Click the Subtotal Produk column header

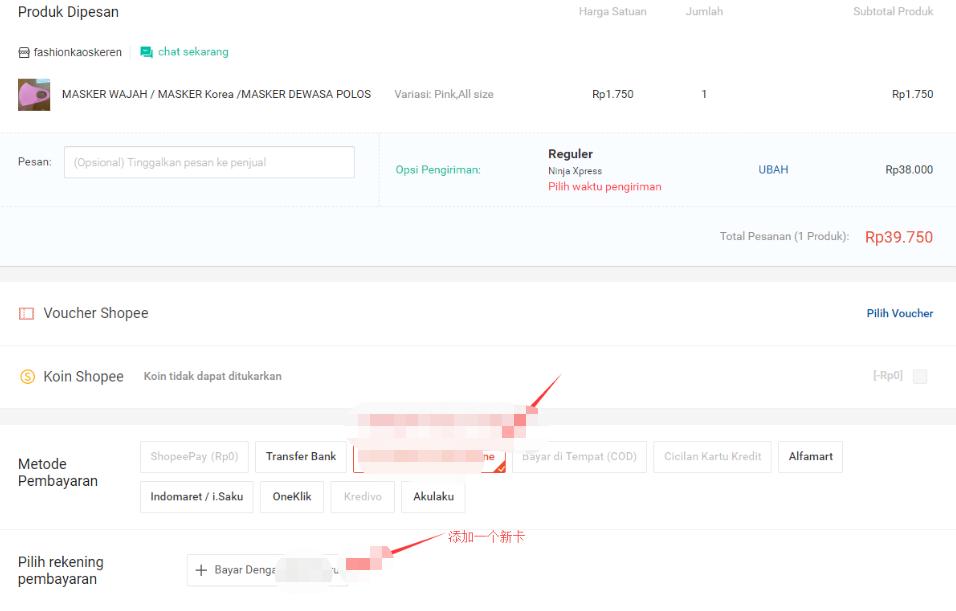click(893, 12)
